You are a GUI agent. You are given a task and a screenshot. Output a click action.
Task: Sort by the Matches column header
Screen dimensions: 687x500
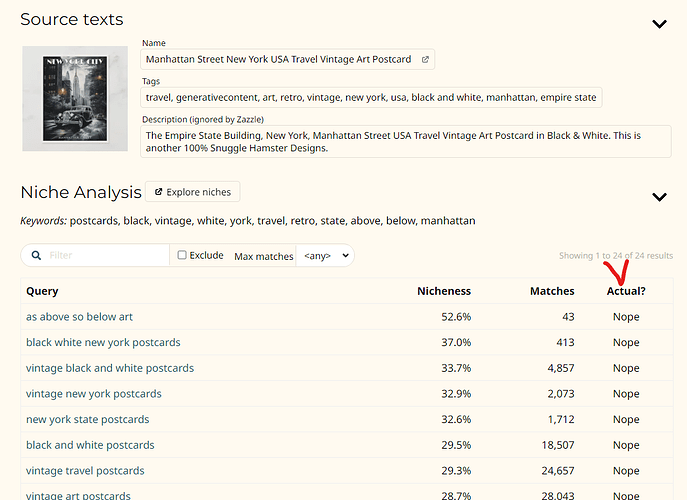[x=552, y=291]
